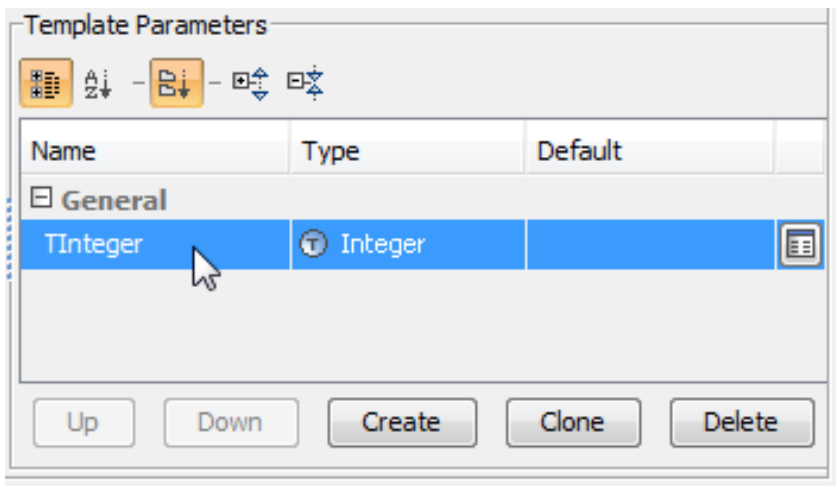
Task: Click the Type column header
Action: click(331, 152)
